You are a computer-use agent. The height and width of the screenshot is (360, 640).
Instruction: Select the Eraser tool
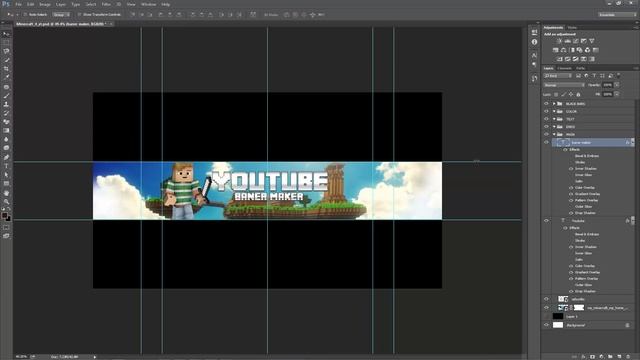click(6, 122)
